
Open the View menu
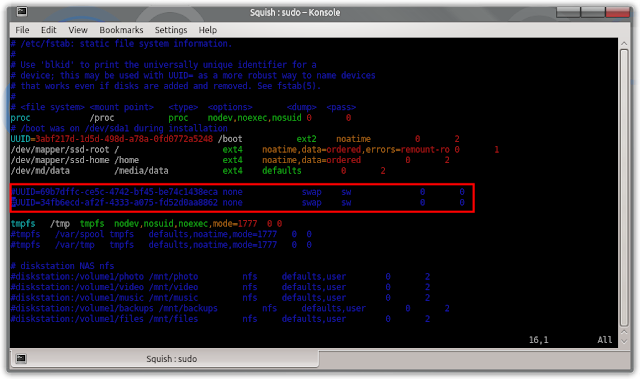(78, 30)
